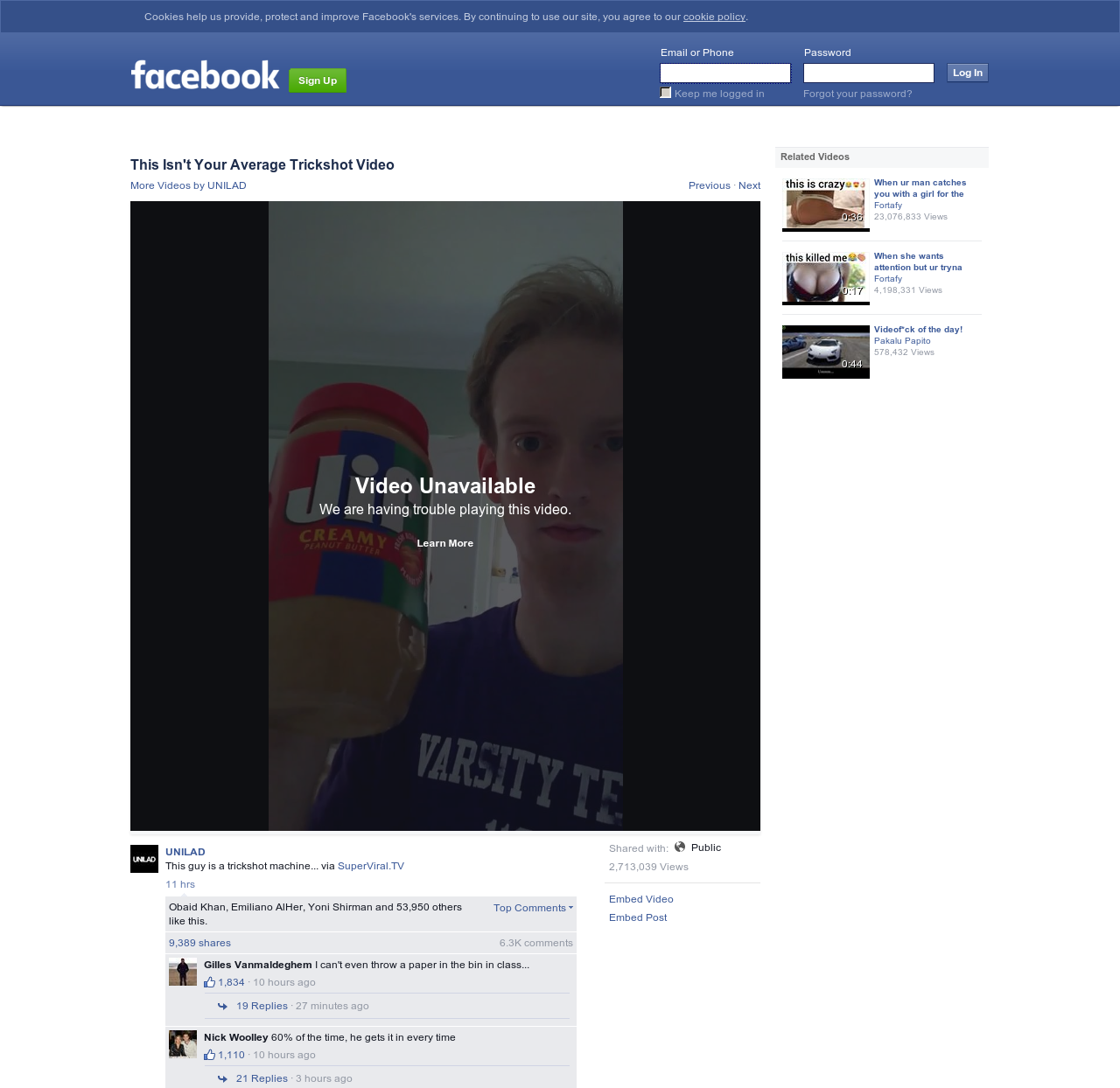Open the Top Comments dropdown
Screen dimensions: 1120x1088
533,908
